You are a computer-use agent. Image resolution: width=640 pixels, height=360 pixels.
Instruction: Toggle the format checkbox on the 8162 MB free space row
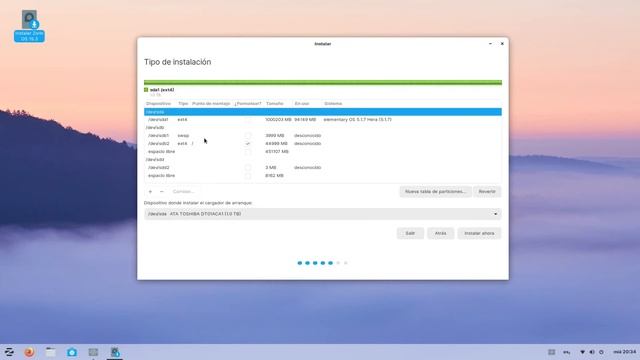(x=248, y=176)
